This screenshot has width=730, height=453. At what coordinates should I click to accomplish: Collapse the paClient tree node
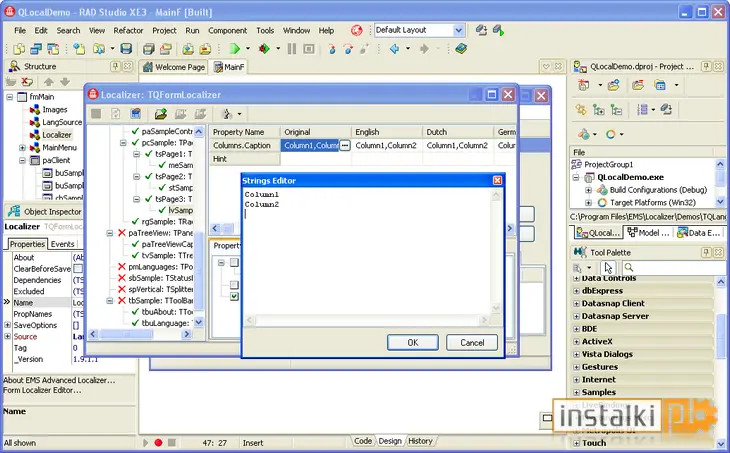pos(22,160)
